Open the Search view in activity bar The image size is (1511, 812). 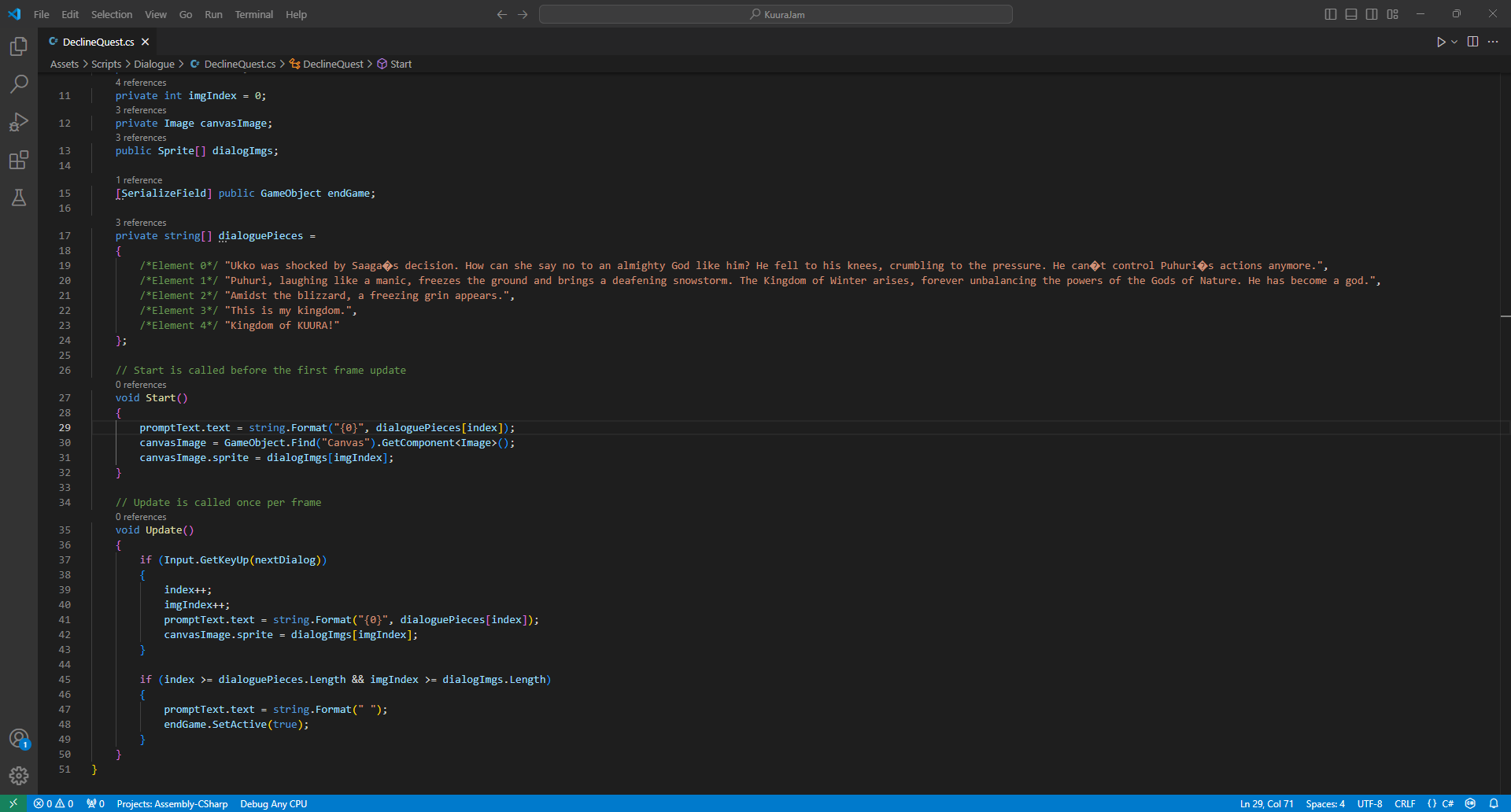[x=19, y=84]
